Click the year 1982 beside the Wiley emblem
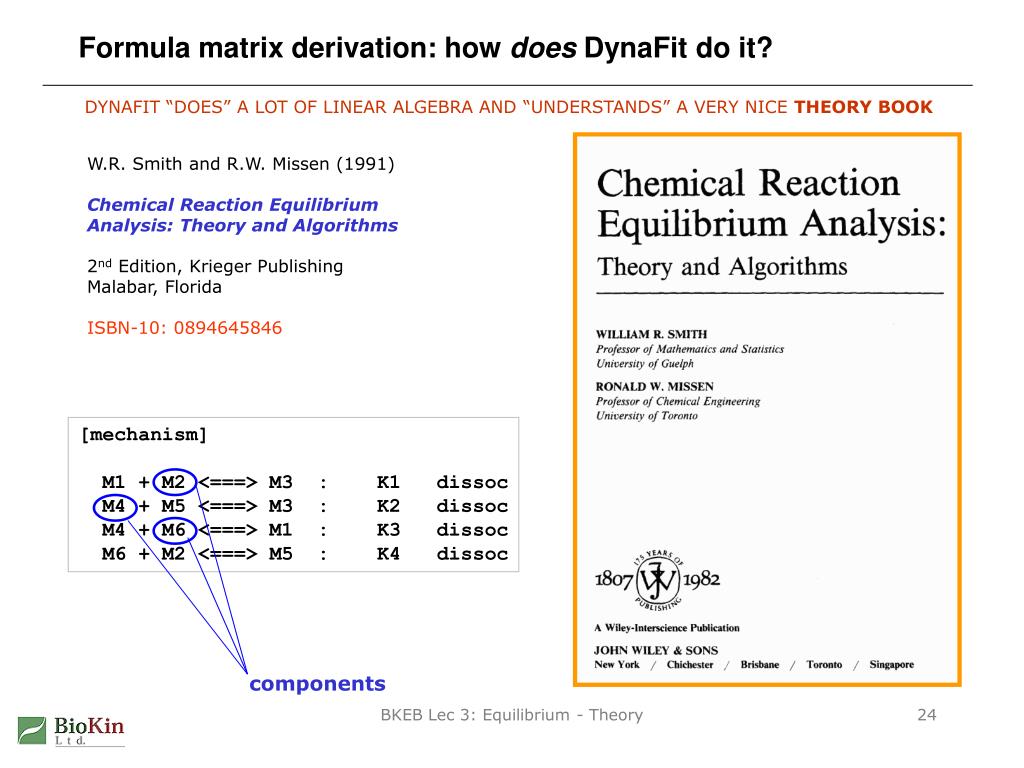 (x=701, y=579)
